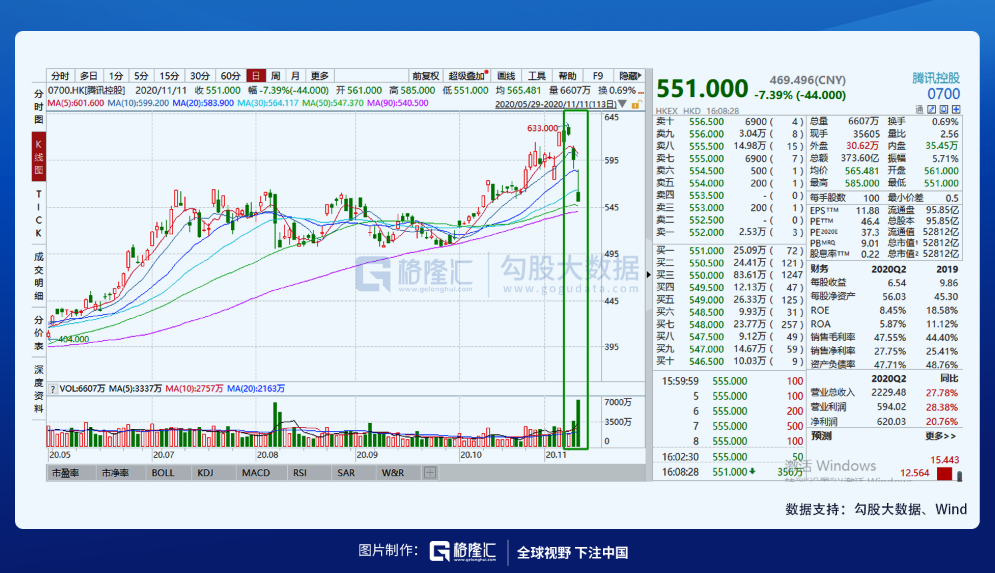Image resolution: width=995 pixels, height=573 pixels.
Task: Open the 分价表 sidebar view
Action: point(39,333)
